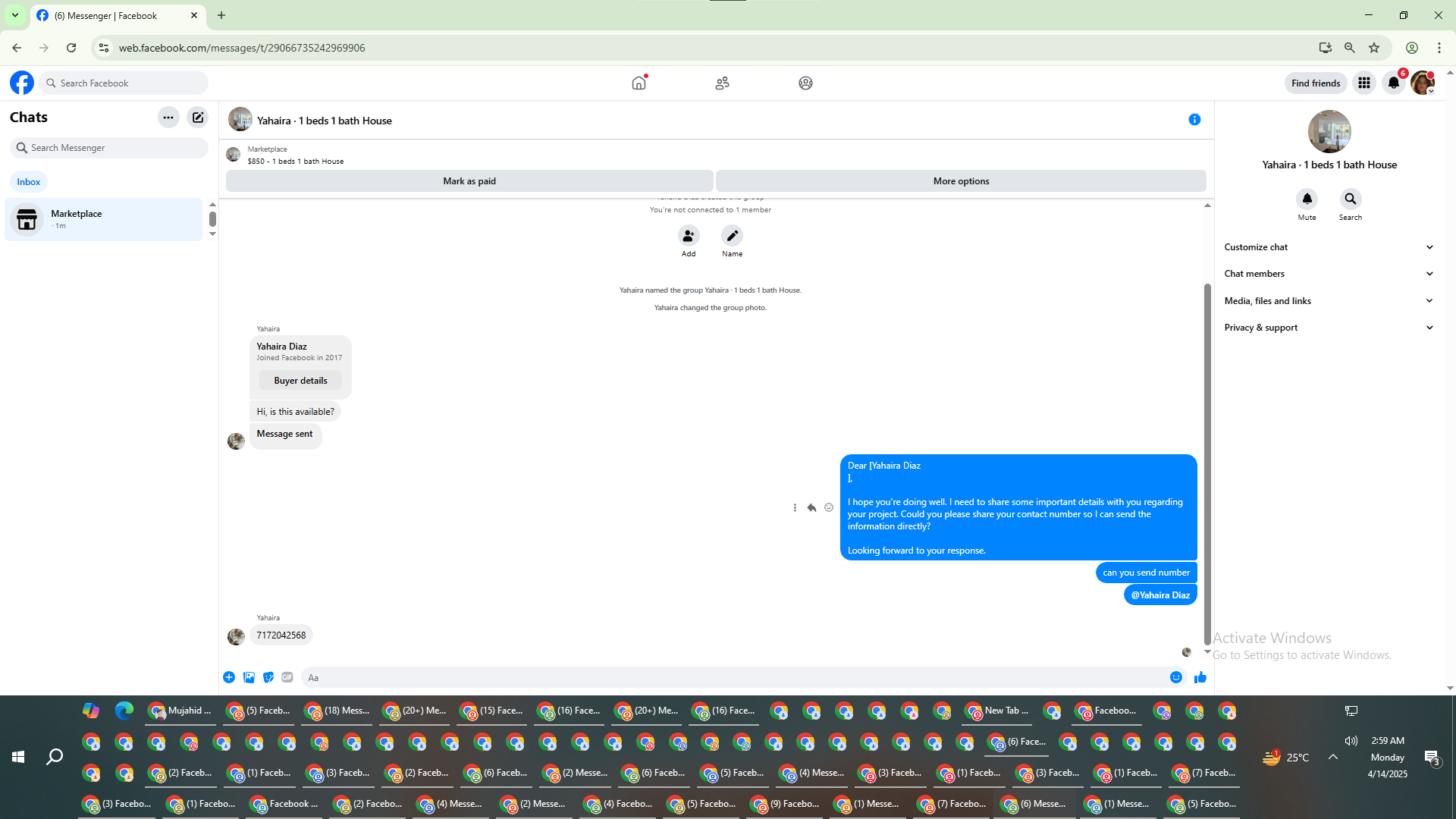
Task: Click the Buyer details button
Action: [300, 381]
